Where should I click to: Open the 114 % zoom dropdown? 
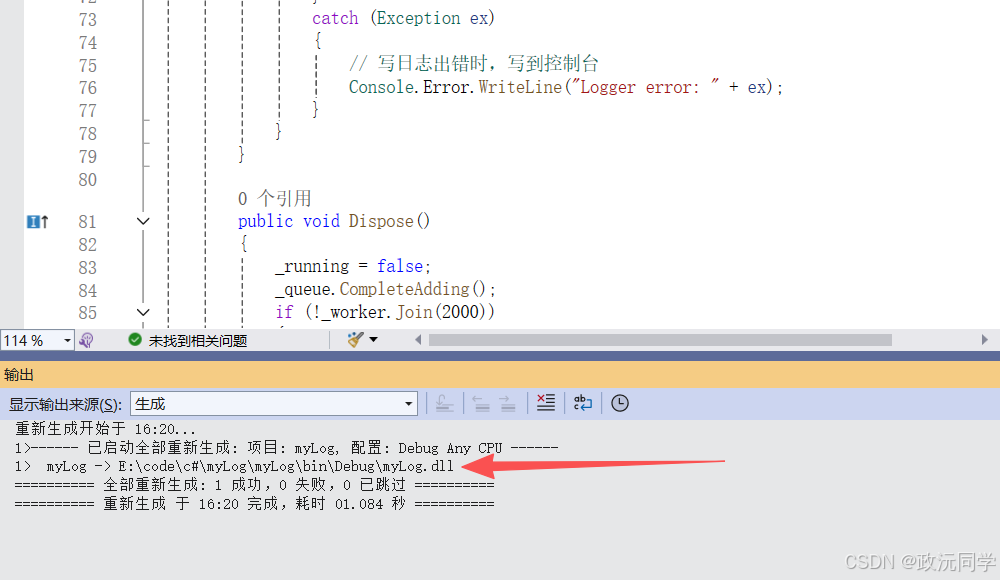point(67,341)
